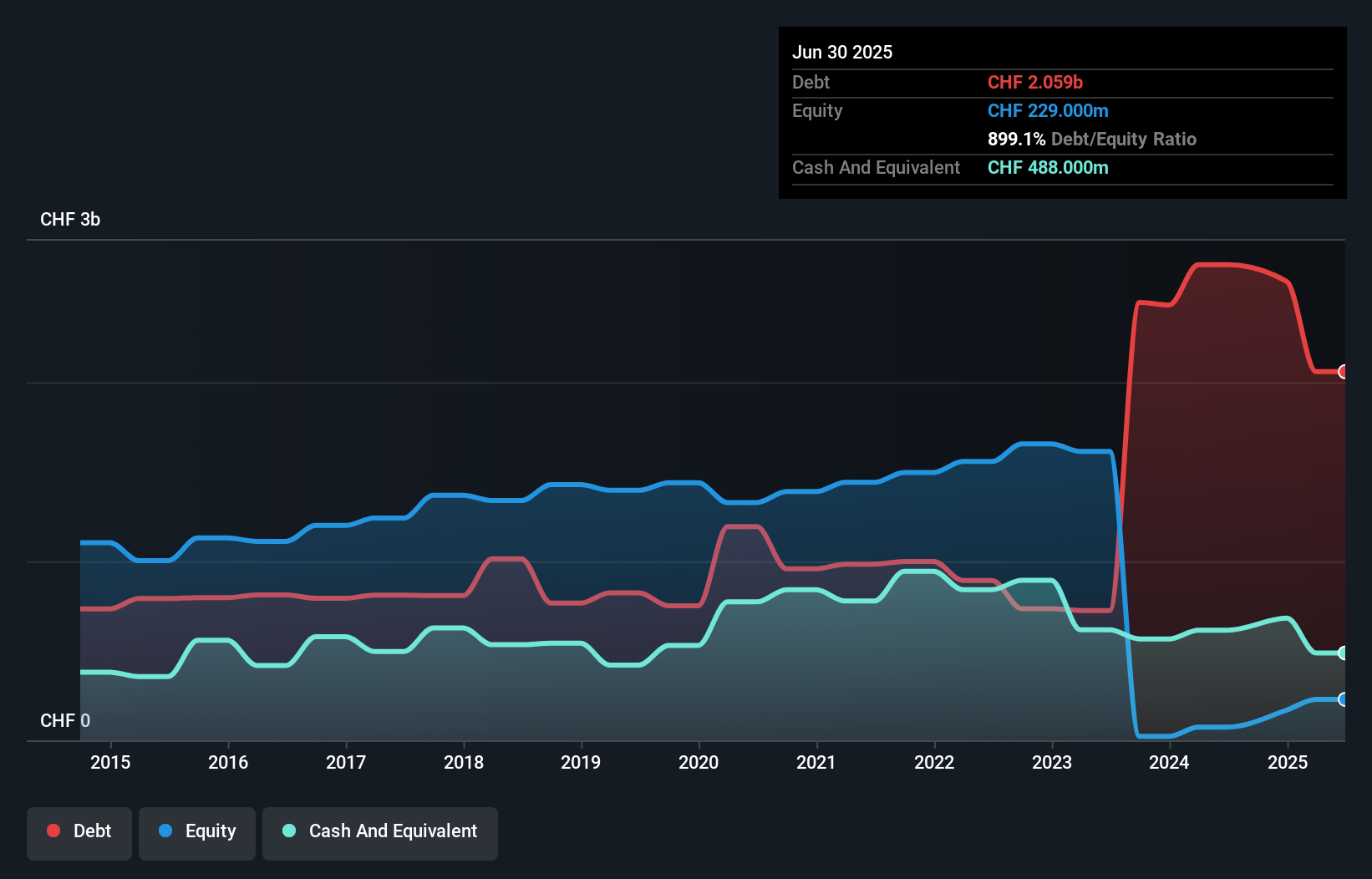Select the teal Cash endpoint marker on the chart

tap(1344, 653)
